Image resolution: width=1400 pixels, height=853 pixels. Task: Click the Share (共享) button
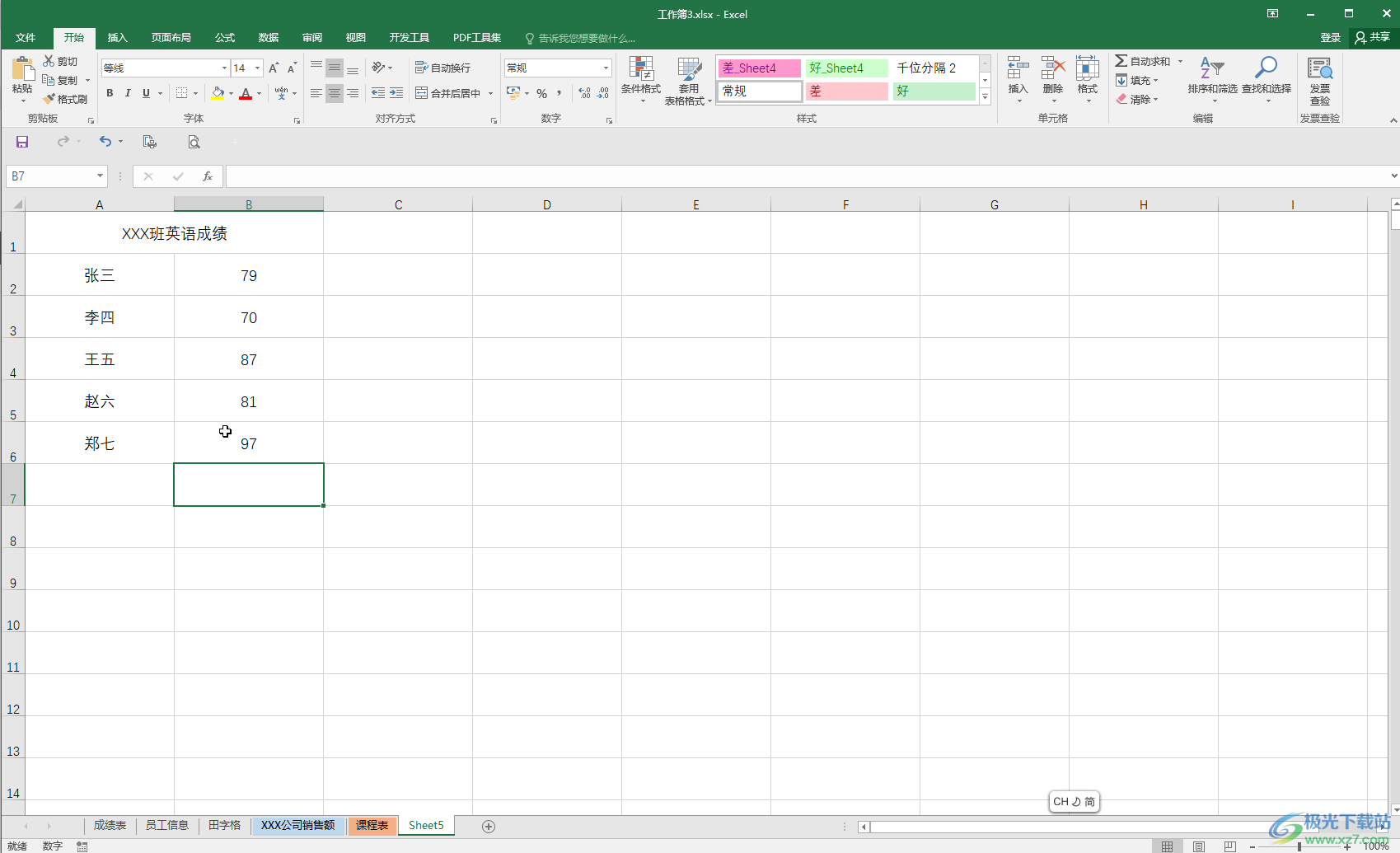tap(1373, 37)
